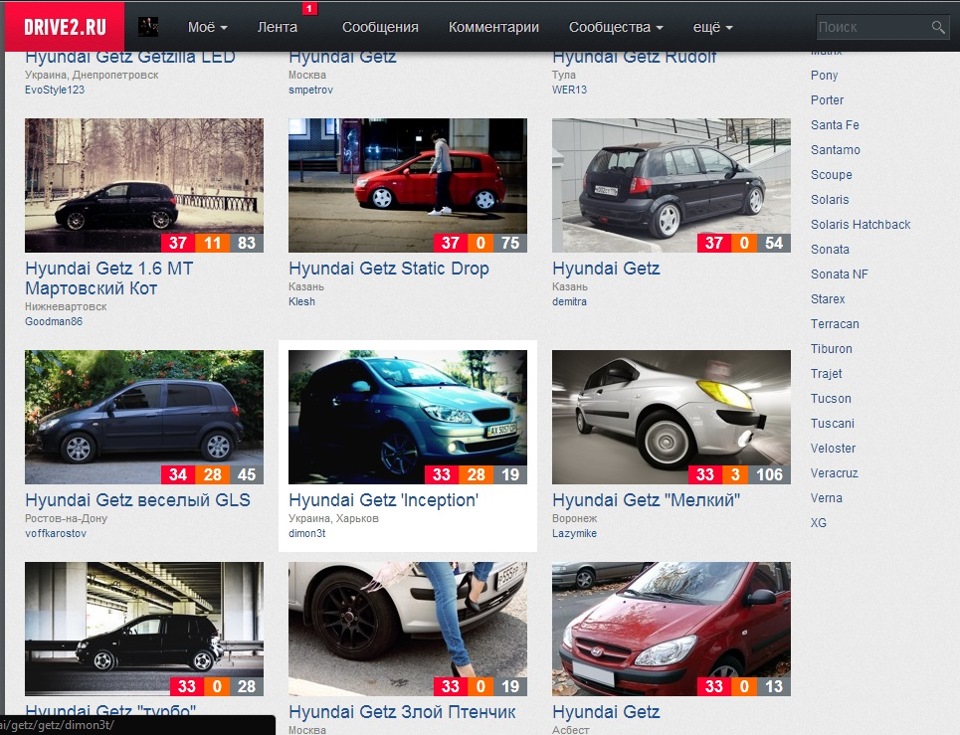Open black Getz by stairs thumbnail by demitra
Image resolution: width=960 pixels, height=735 pixels.
[x=671, y=185]
